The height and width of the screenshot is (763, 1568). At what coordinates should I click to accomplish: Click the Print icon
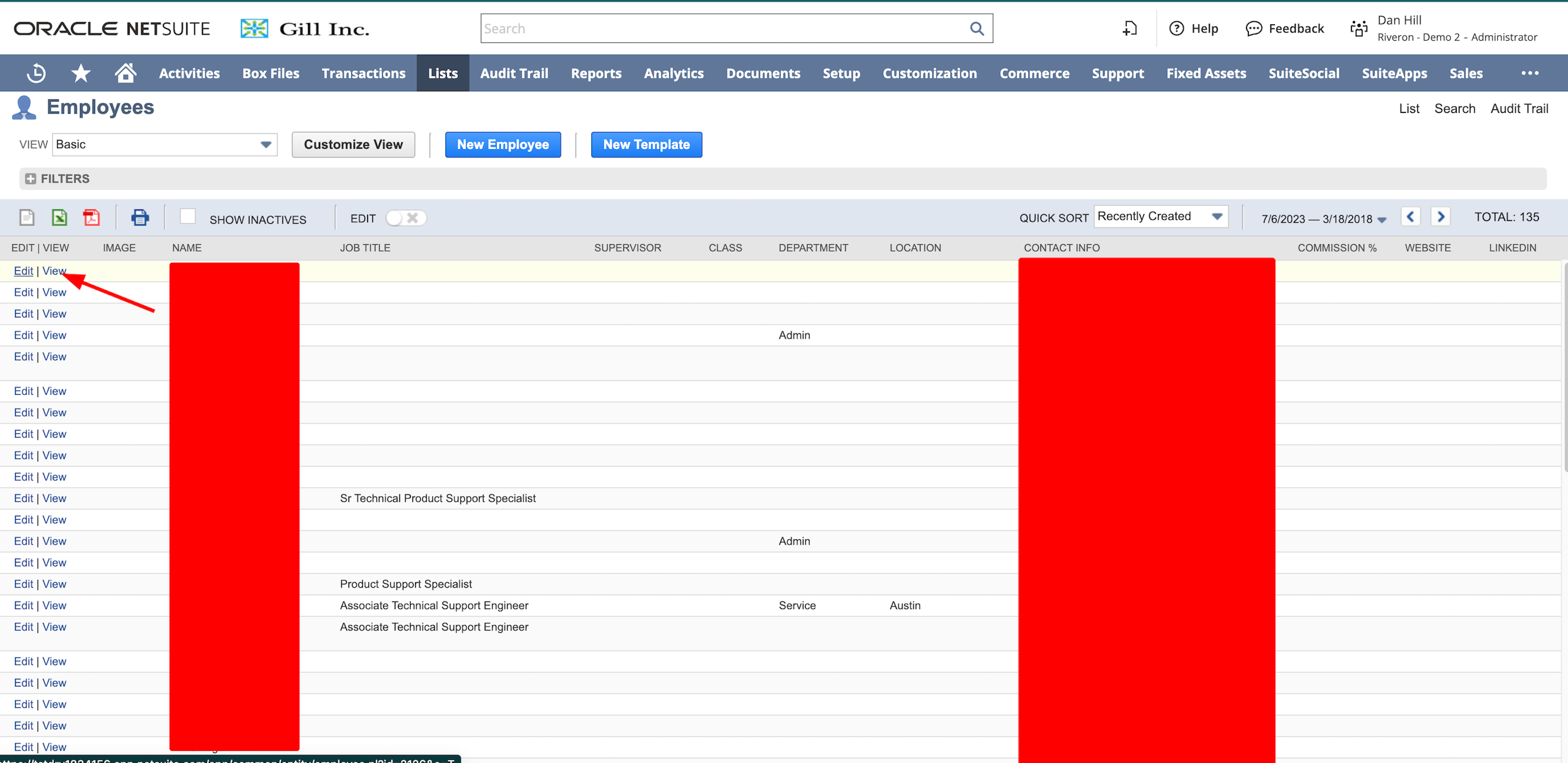point(140,217)
